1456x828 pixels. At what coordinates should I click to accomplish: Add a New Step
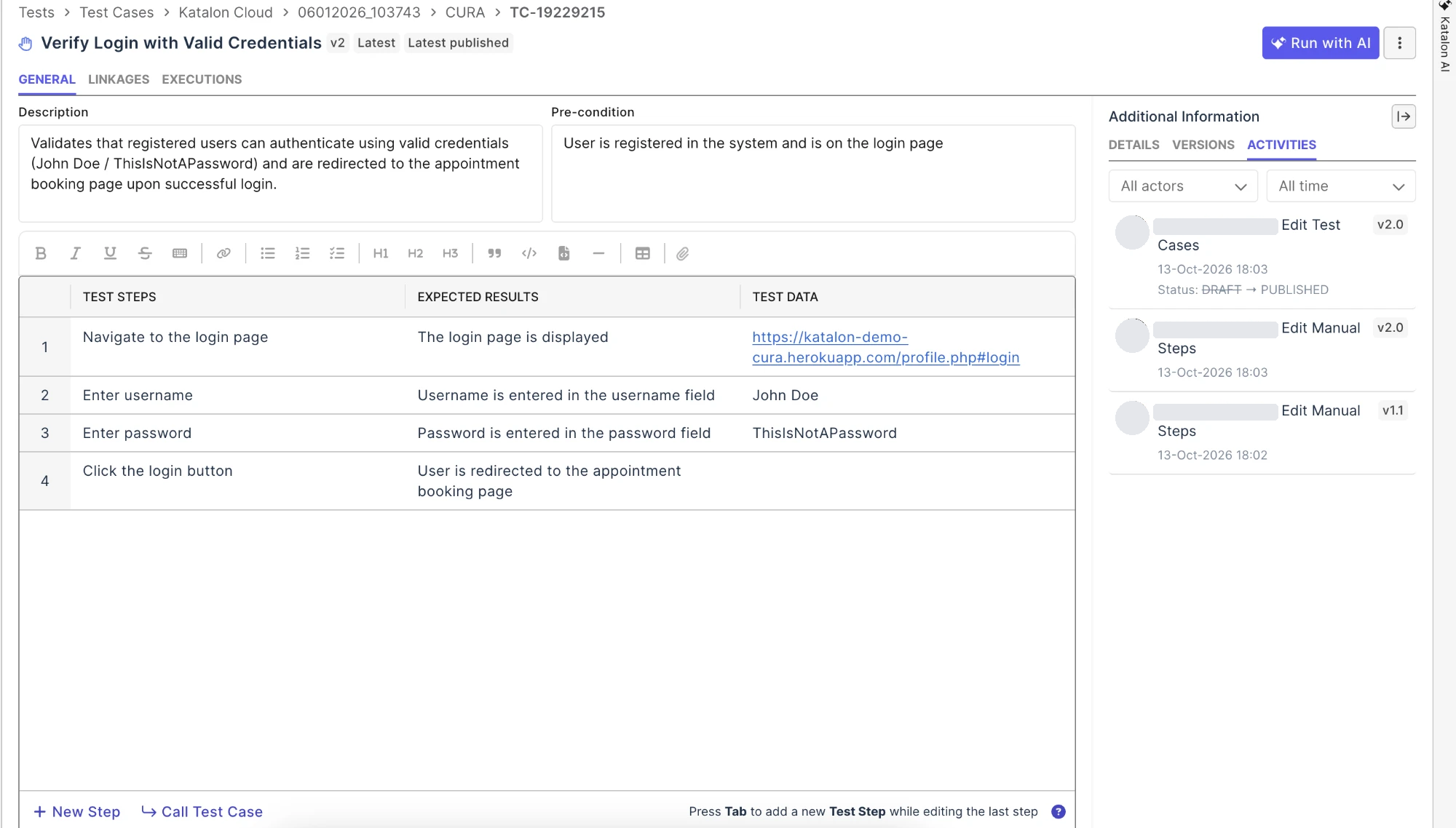click(77, 811)
